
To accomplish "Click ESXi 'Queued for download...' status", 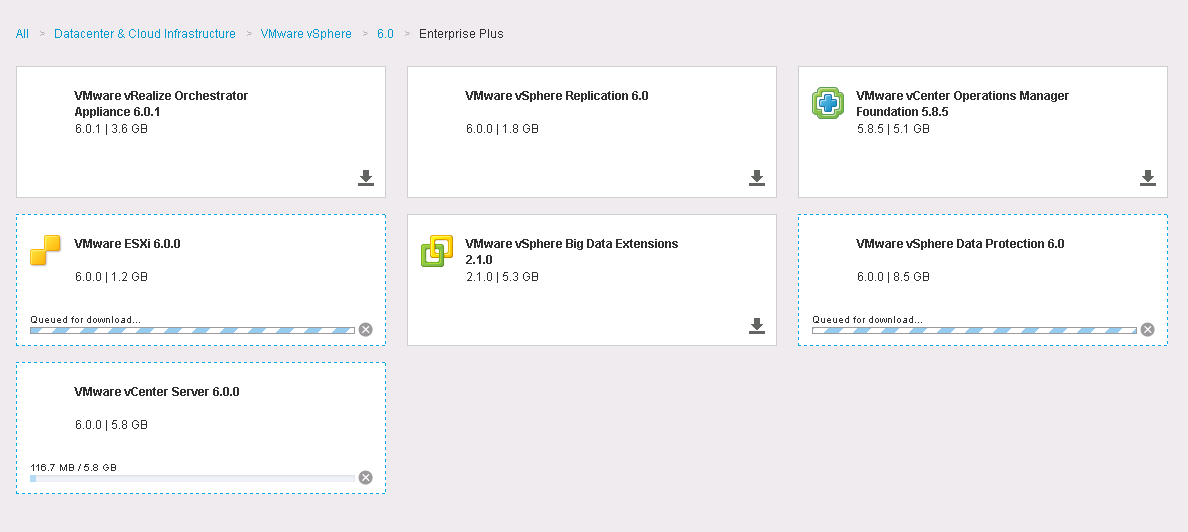I will coord(86,320).
